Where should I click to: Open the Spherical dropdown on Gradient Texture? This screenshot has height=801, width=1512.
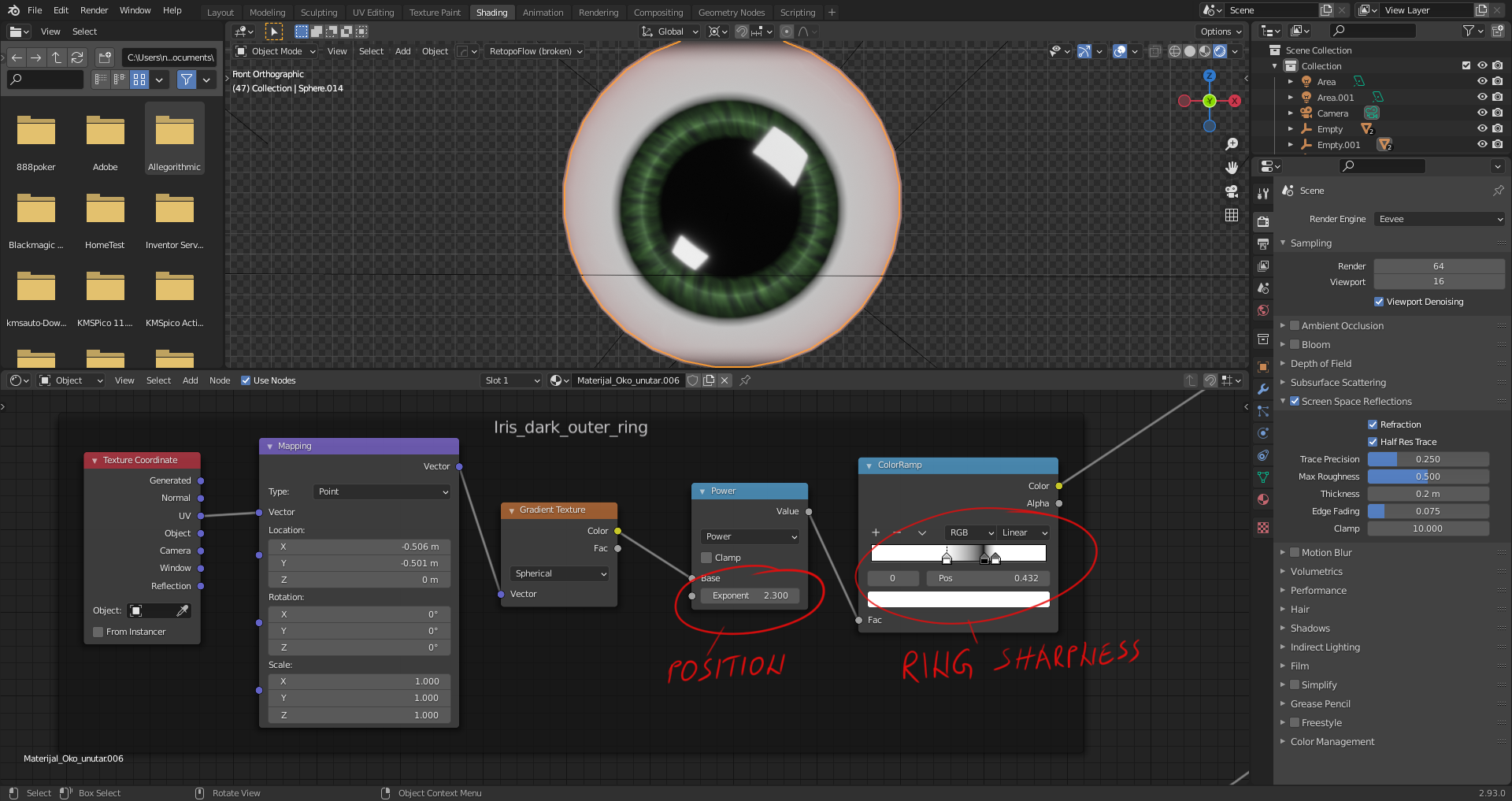point(558,573)
